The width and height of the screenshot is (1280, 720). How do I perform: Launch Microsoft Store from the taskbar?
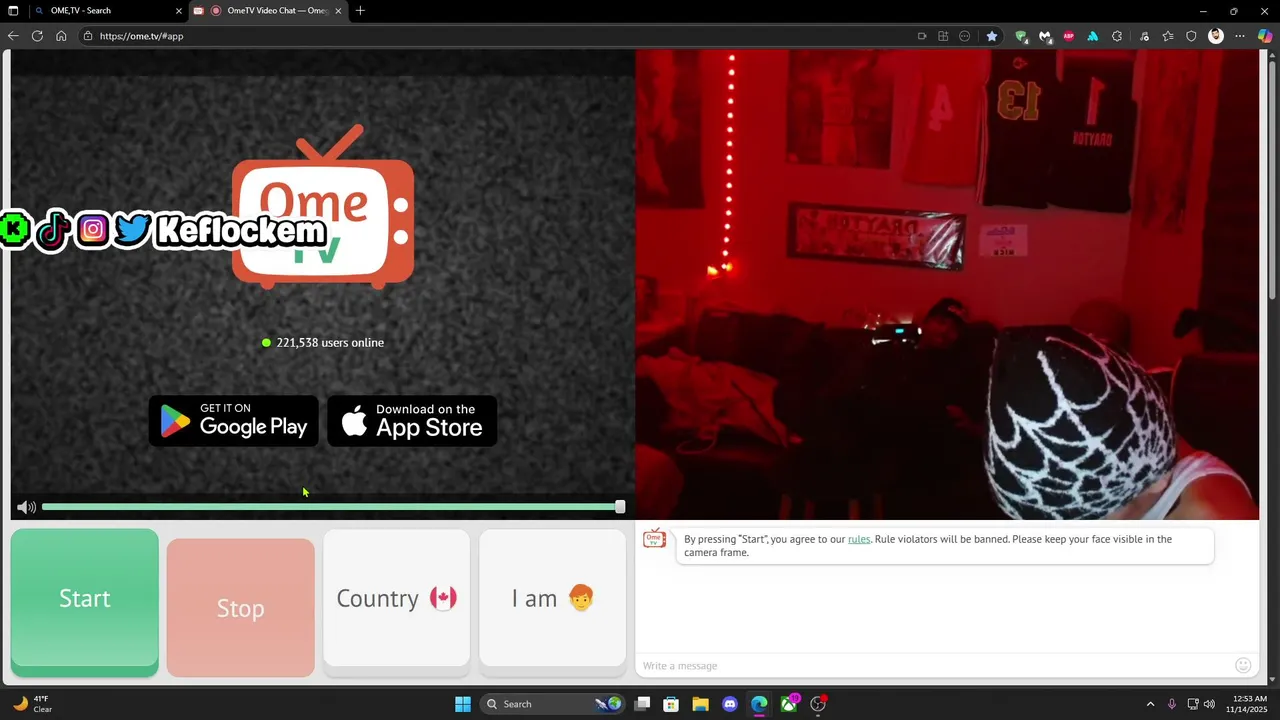(671, 704)
